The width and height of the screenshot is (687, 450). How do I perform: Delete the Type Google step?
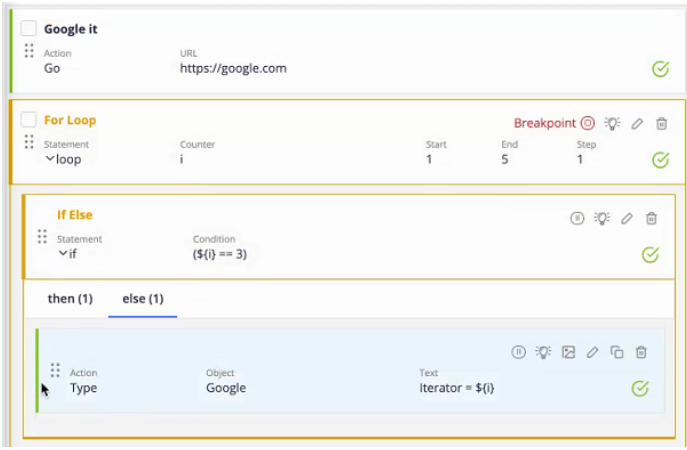point(641,352)
